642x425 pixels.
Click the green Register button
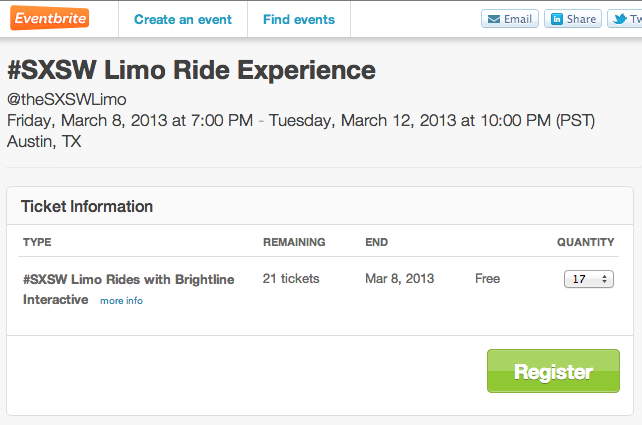pyautogui.click(x=553, y=371)
